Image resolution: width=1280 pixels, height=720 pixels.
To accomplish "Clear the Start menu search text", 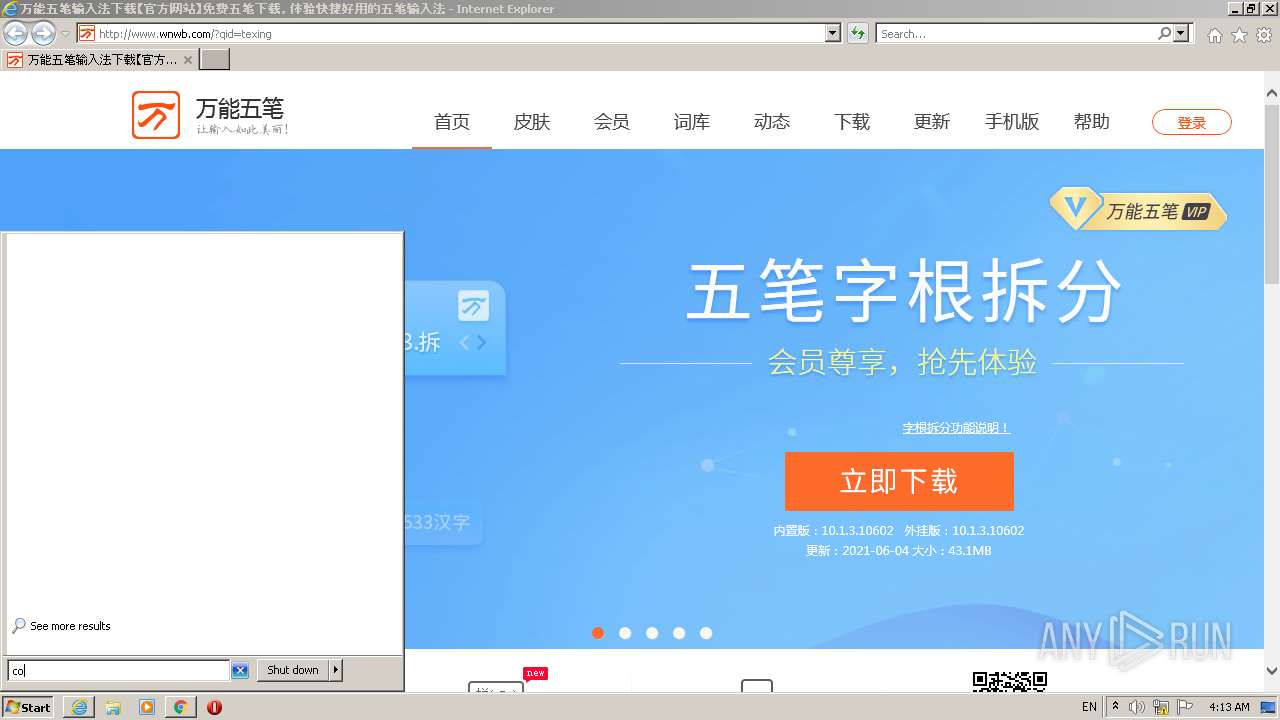I will tap(240, 670).
